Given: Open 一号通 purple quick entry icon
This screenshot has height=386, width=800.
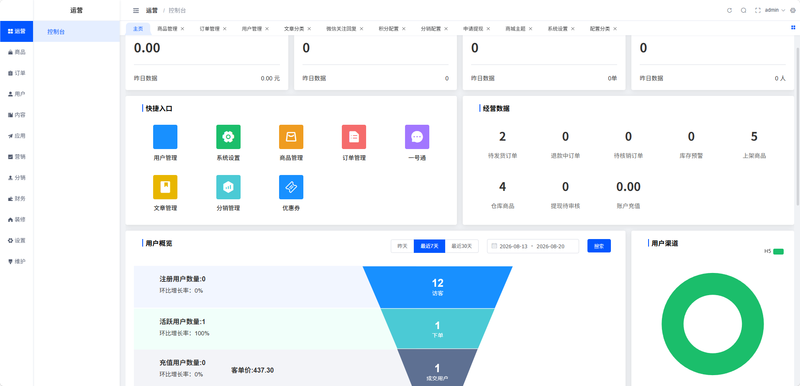Looking at the screenshot, I should pyautogui.click(x=417, y=137).
